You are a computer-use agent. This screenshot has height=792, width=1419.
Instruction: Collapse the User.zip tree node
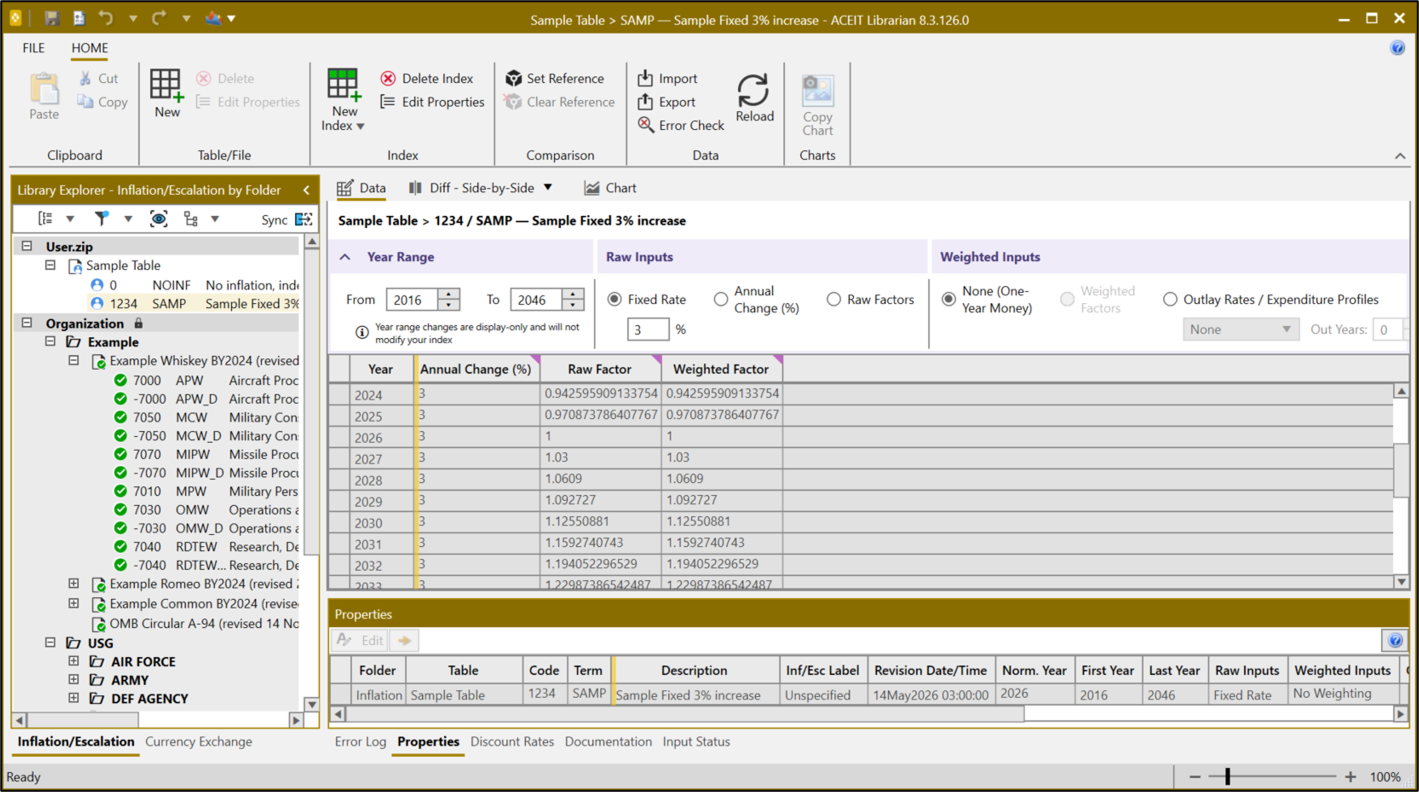pos(27,246)
